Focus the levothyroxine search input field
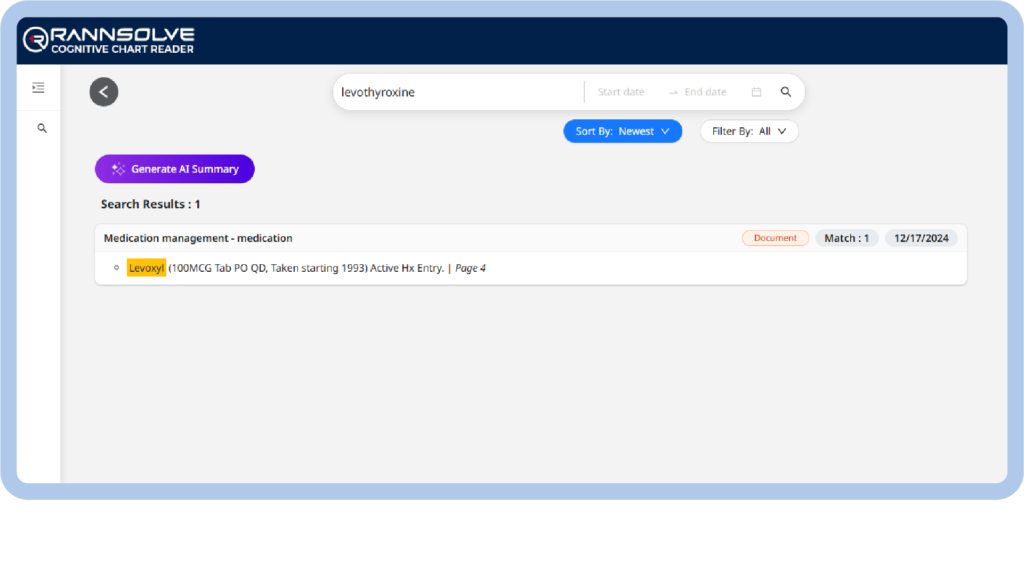This screenshot has height=576, width=1024. tap(455, 92)
